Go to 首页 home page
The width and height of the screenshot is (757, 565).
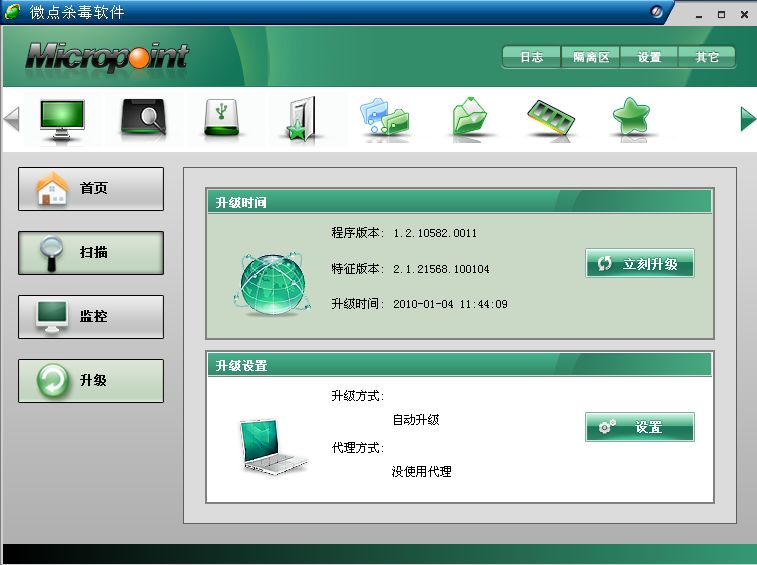91,189
